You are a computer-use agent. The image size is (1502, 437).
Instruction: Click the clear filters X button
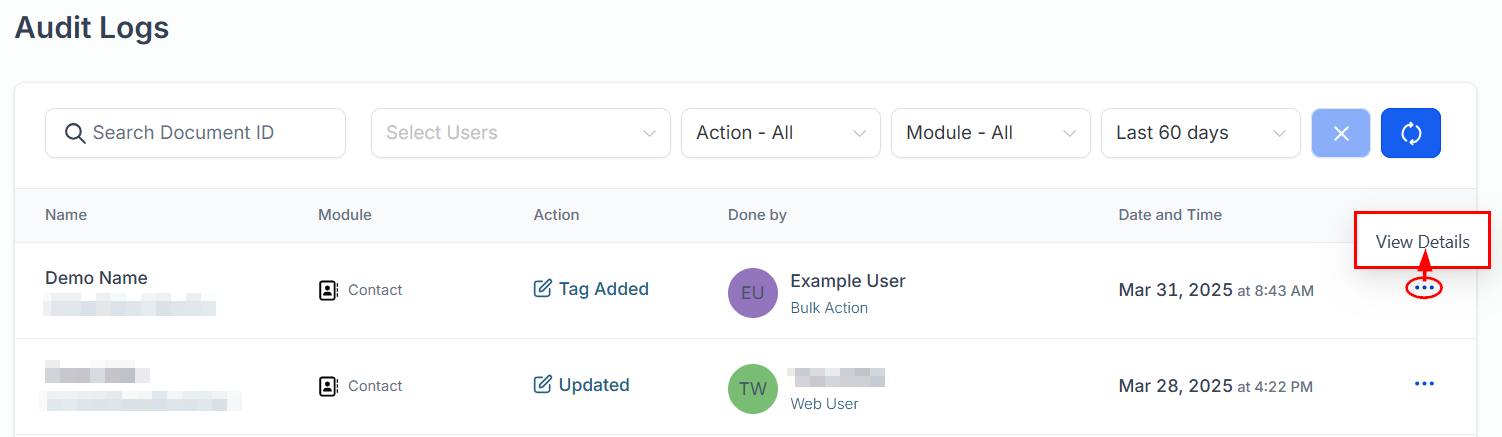tap(1341, 133)
